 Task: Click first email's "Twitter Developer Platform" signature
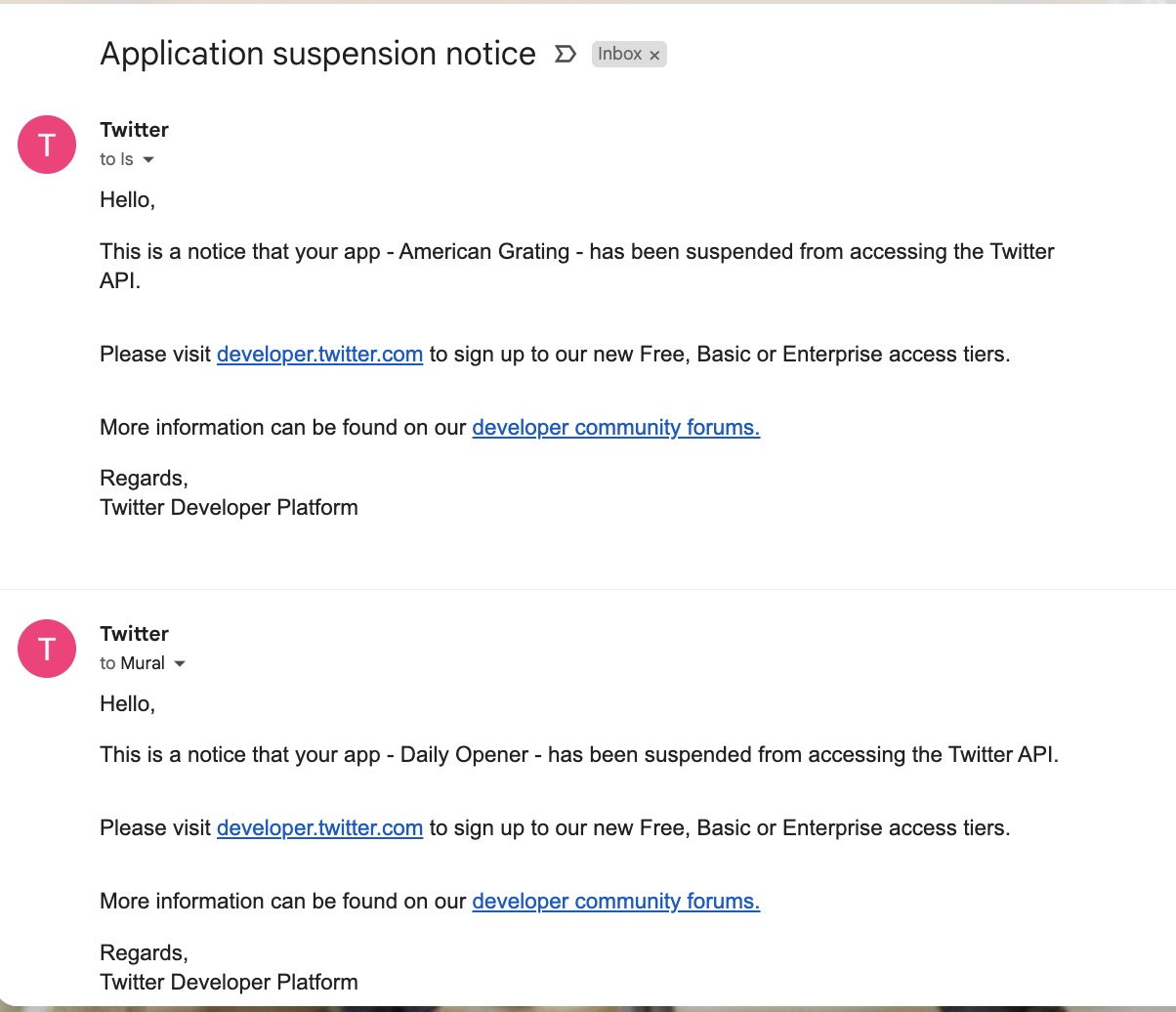pyautogui.click(x=229, y=507)
